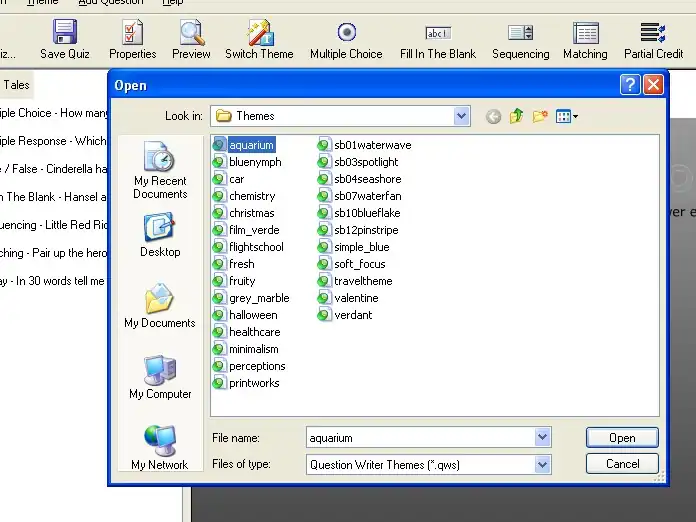Add a Sequencing question

click(x=520, y=39)
